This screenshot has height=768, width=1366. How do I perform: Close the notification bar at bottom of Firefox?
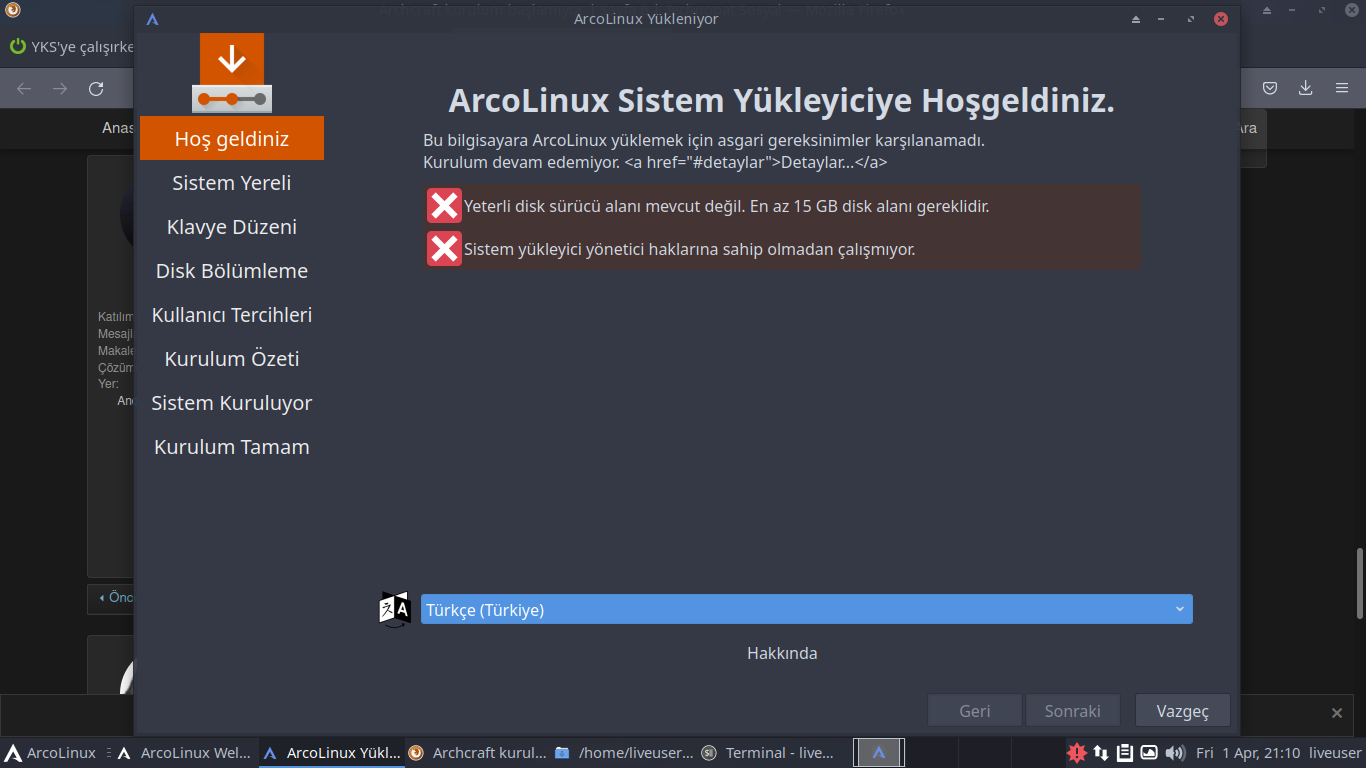1336,713
